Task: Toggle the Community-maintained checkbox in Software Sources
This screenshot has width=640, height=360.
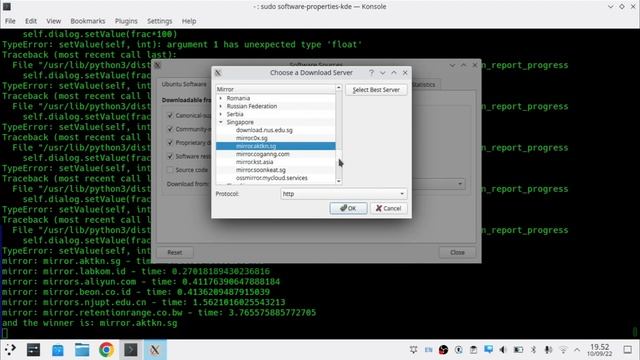Action: point(170,129)
